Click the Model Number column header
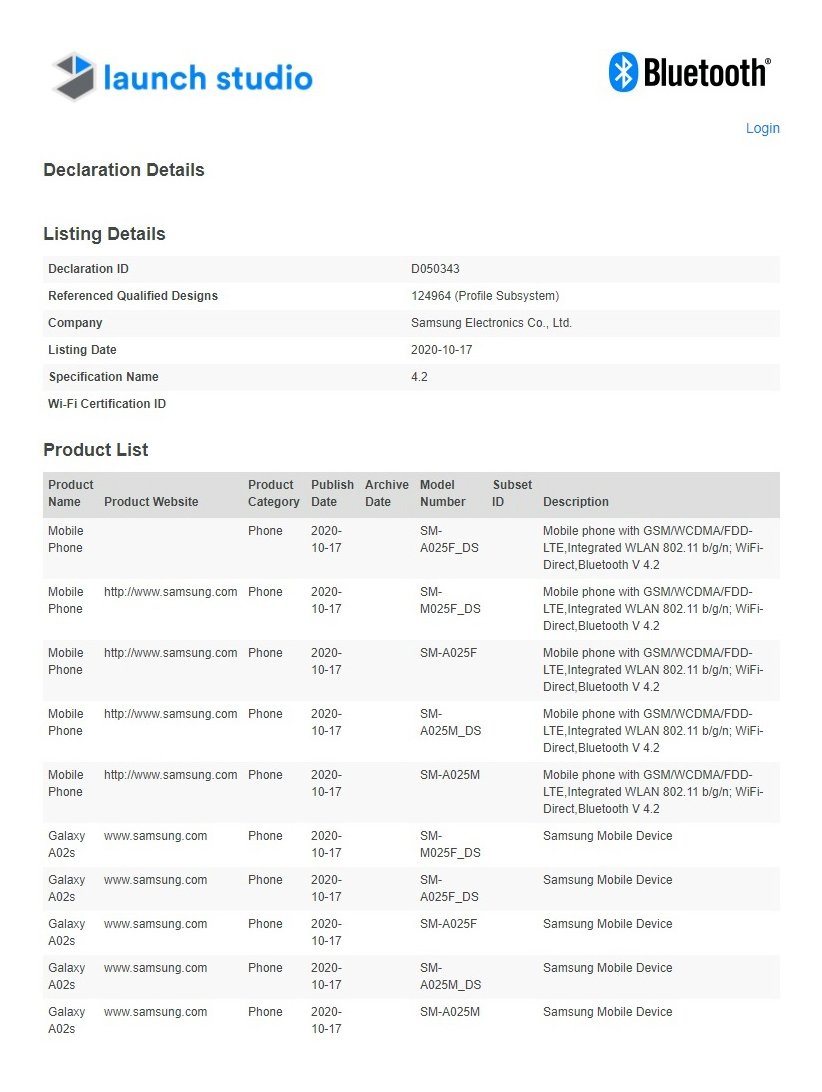Screen dimensions: 822x1092 click(443, 493)
